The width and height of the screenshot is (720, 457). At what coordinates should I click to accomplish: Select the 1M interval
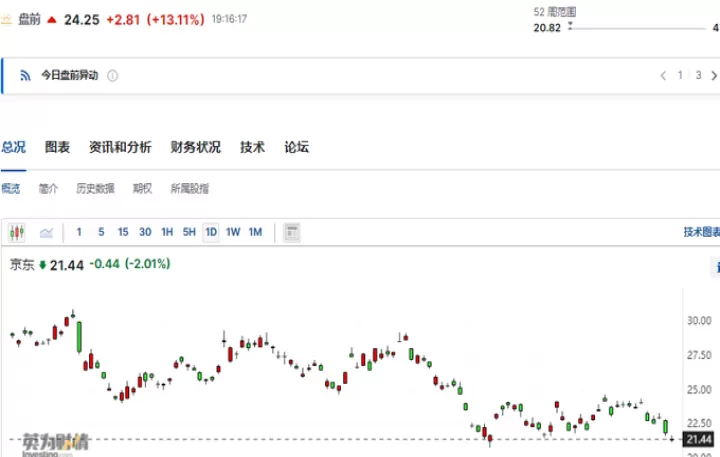coord(255,232)
